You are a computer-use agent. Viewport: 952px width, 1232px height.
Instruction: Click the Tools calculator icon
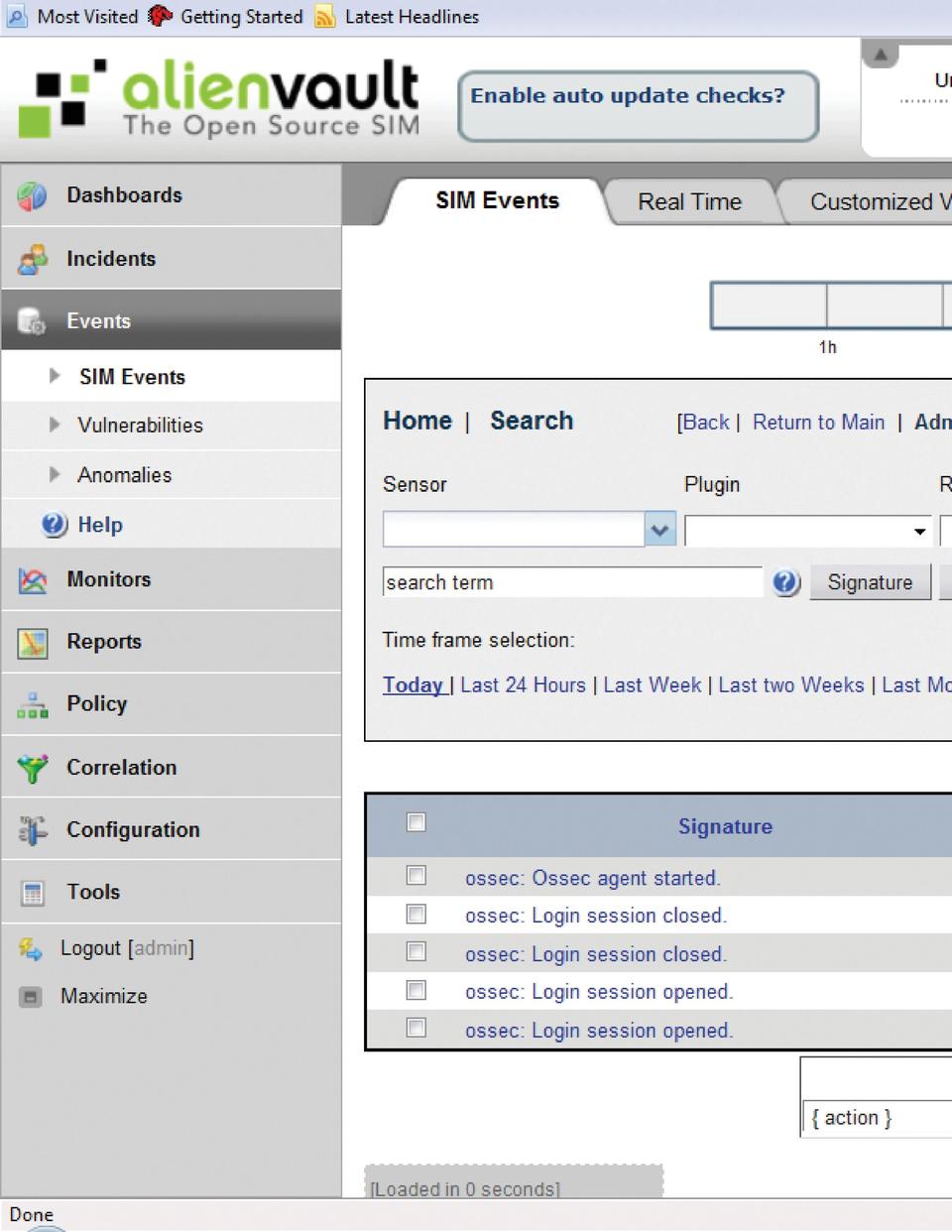(x=32, y=893)
